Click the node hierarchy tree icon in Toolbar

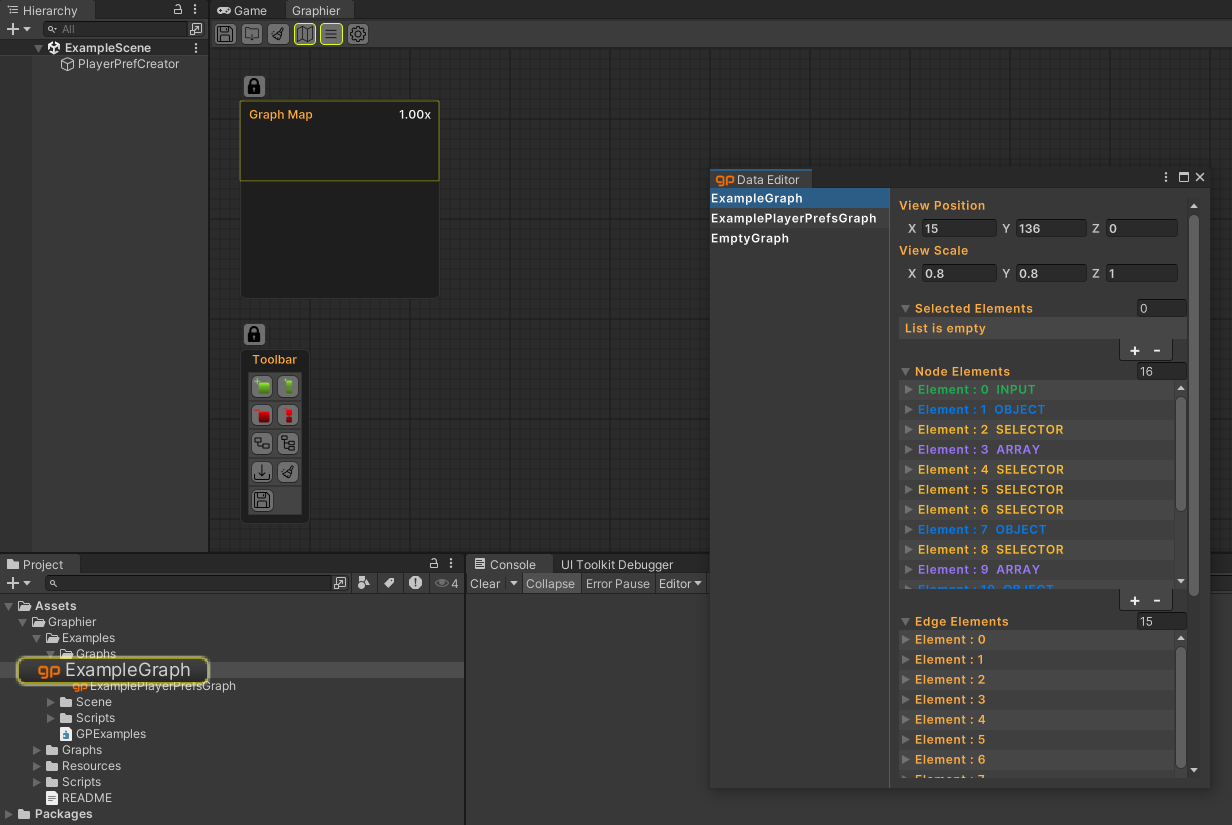point(288,444)
